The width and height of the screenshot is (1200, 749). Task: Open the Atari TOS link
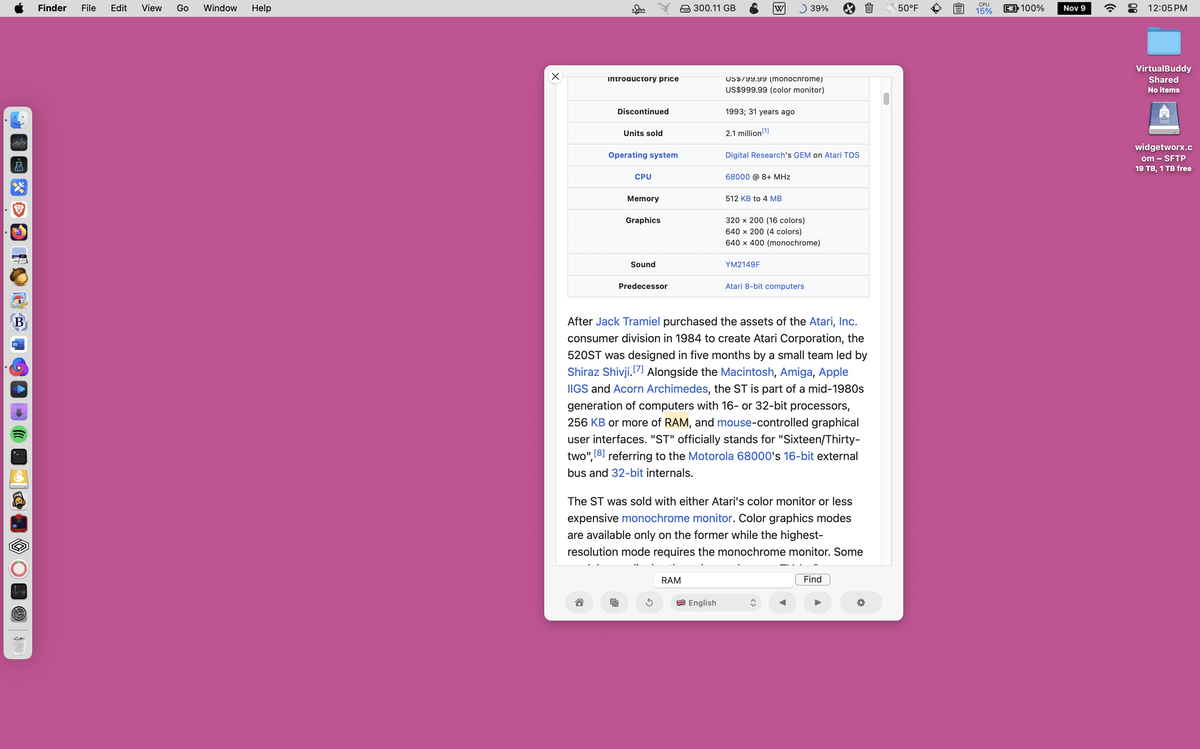coord(842,155)
